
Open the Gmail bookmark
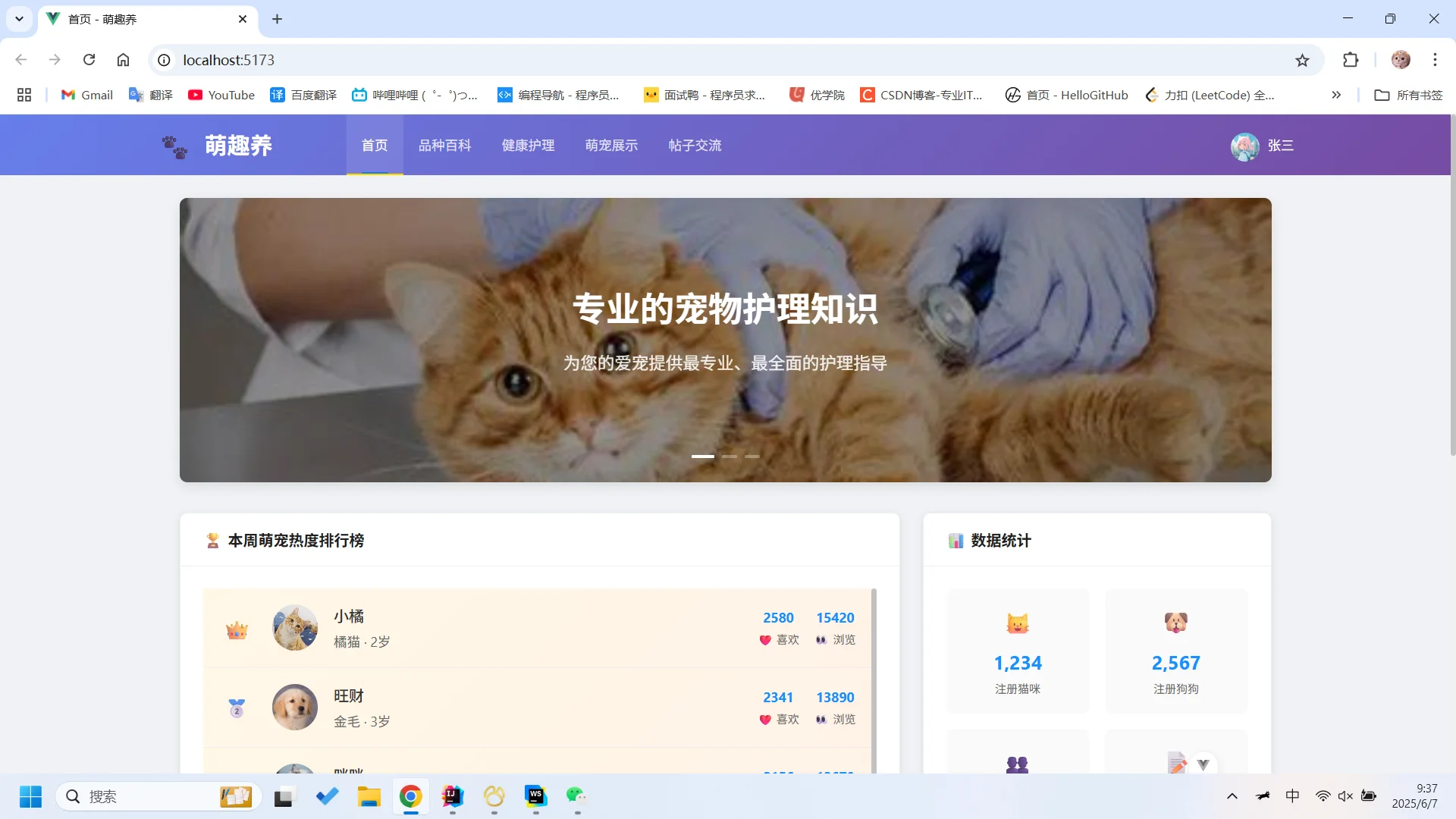[x=86, y=95]
